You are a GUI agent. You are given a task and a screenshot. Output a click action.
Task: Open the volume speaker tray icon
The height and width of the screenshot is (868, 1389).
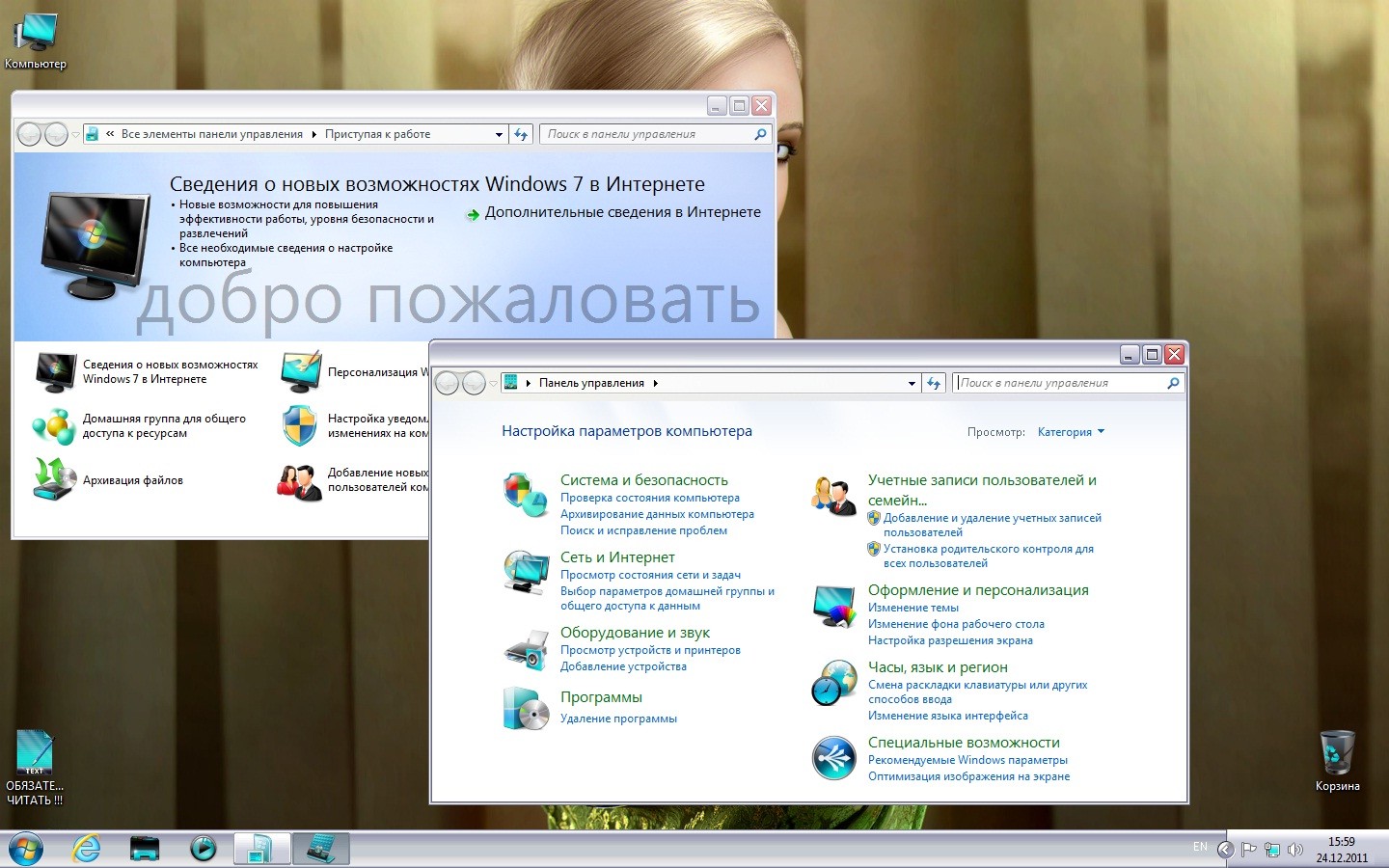[1295, 850]
